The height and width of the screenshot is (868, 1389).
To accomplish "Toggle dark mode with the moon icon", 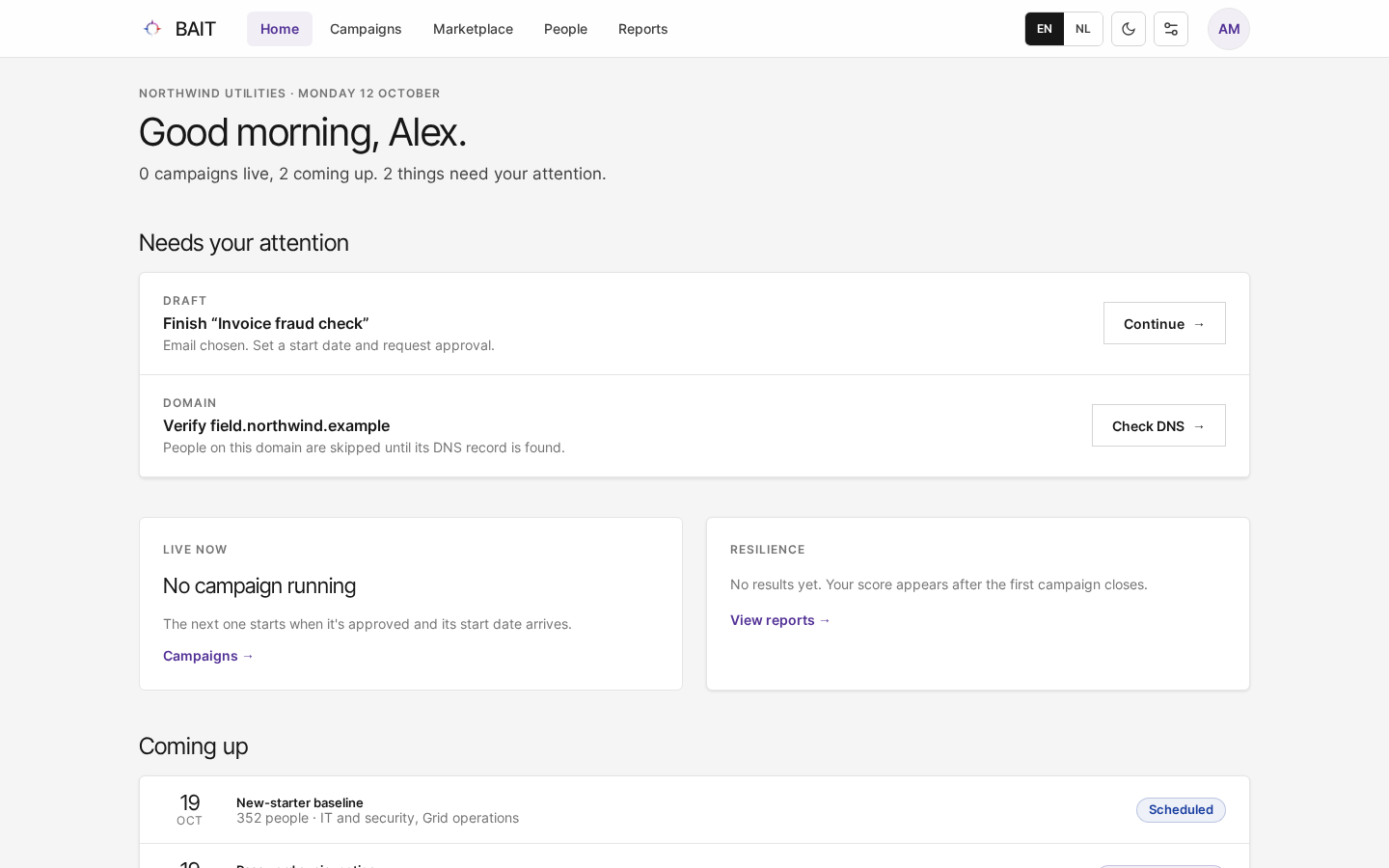I will [x=1129, y=29].
